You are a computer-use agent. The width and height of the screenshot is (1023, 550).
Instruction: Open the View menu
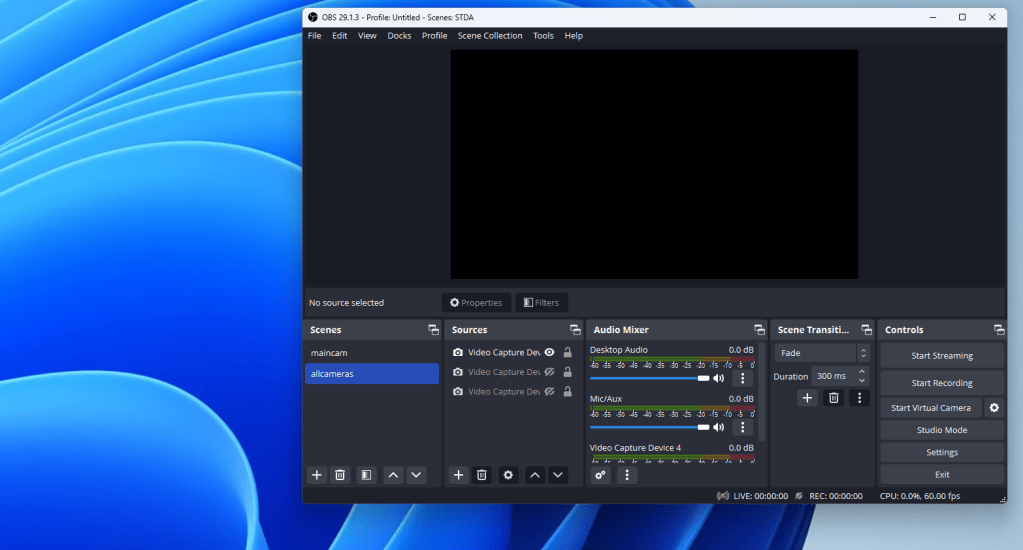tap(367, 36)
